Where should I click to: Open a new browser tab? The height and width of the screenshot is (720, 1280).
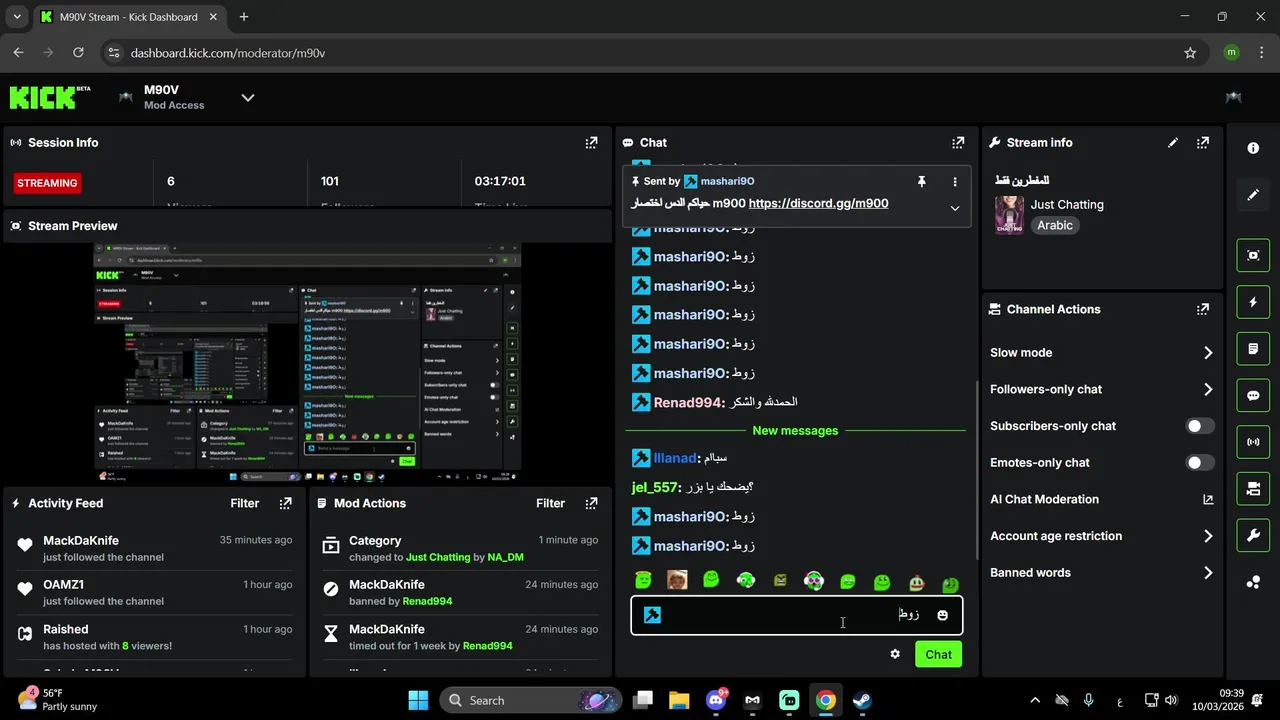pos(244,17)
